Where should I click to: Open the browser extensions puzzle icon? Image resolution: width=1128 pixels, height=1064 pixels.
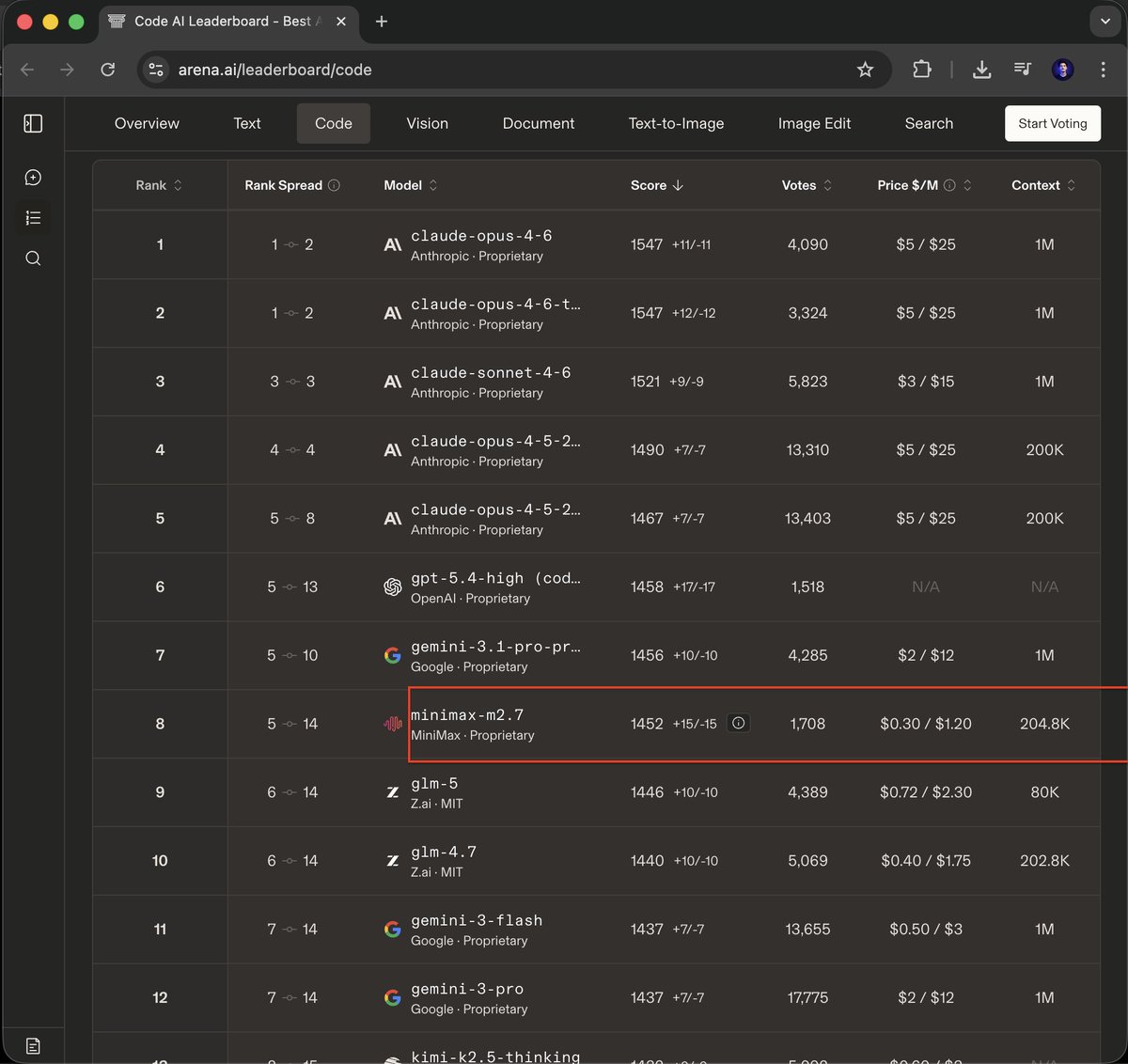click(921, 69)
